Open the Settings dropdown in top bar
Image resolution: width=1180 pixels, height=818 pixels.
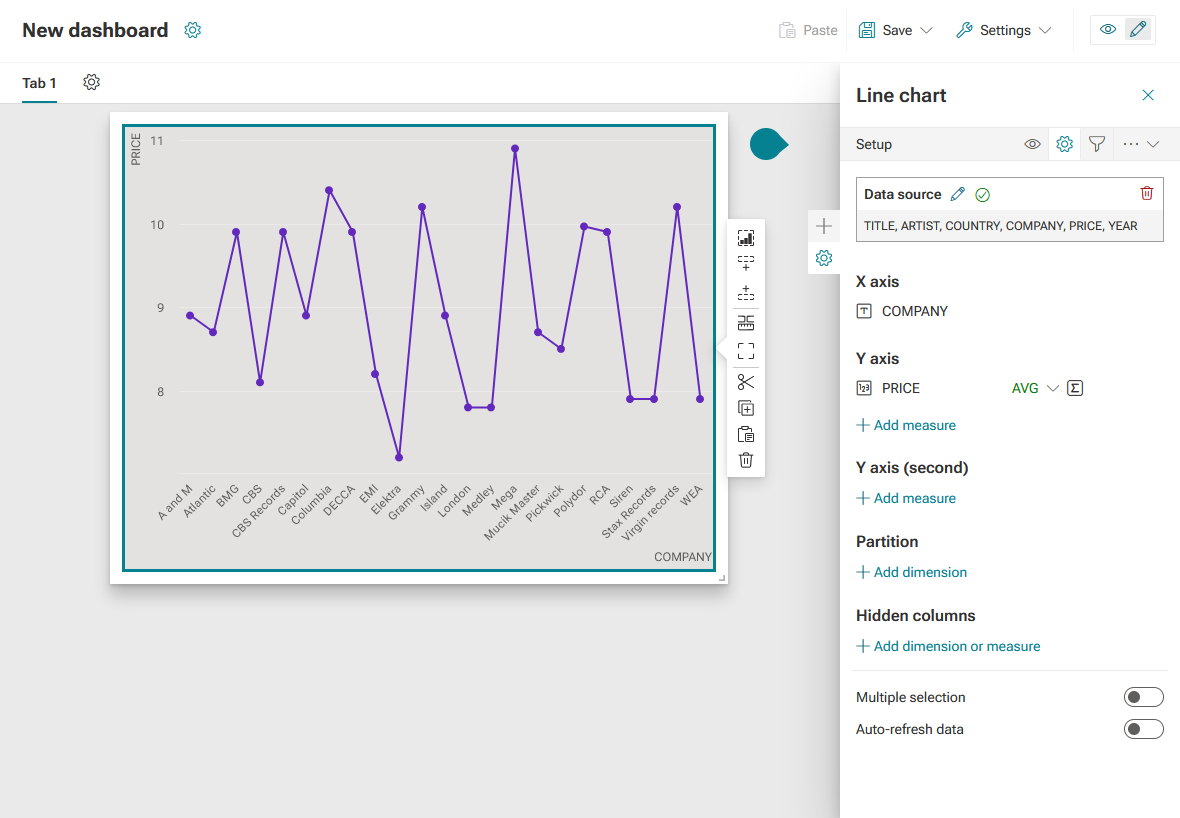point(1004,30)
